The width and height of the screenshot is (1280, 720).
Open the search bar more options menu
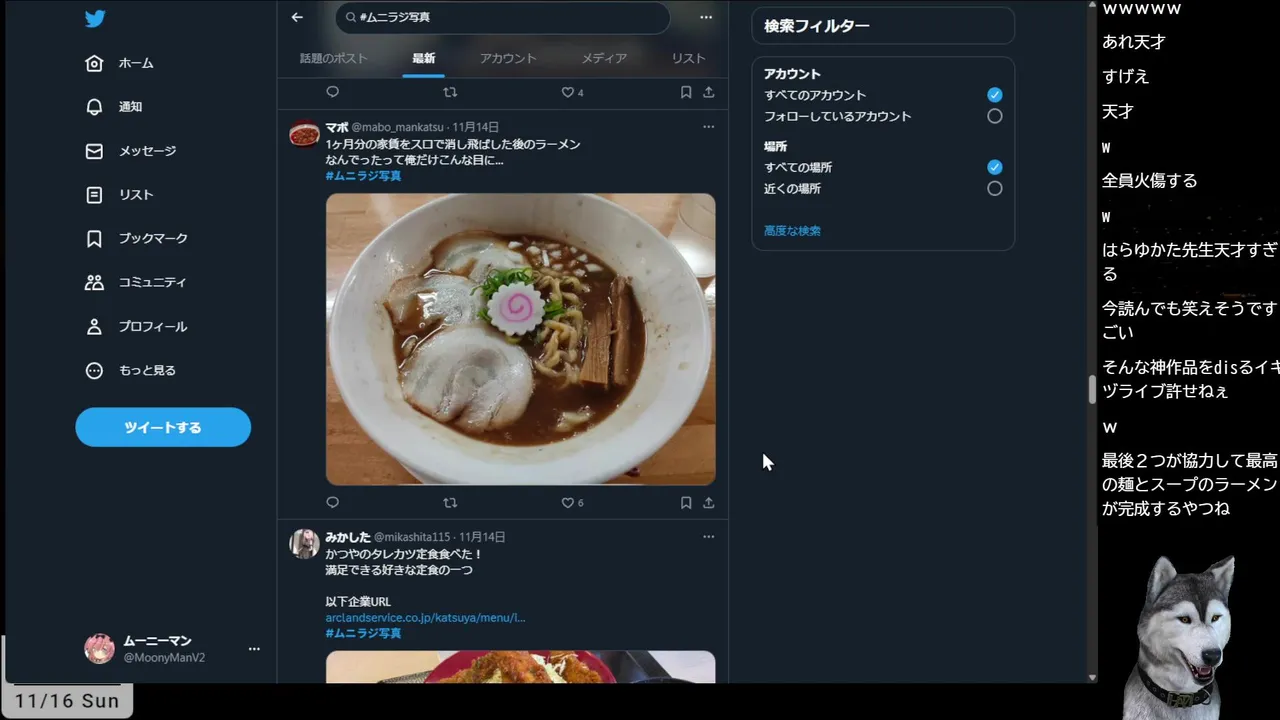tap(706, 17)
